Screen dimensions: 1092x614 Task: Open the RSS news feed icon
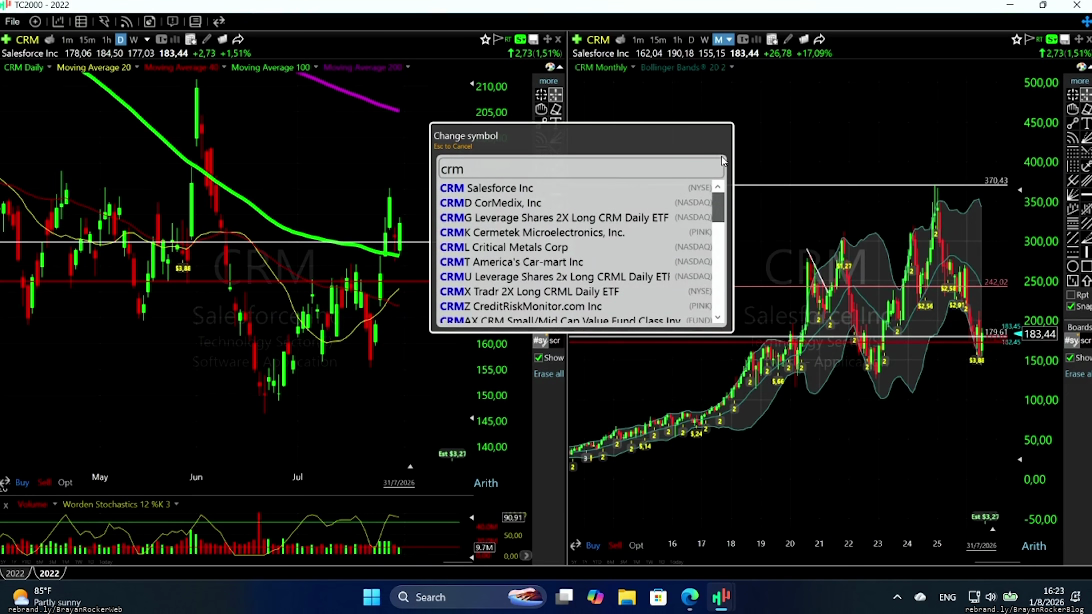[x=126, y=22]
